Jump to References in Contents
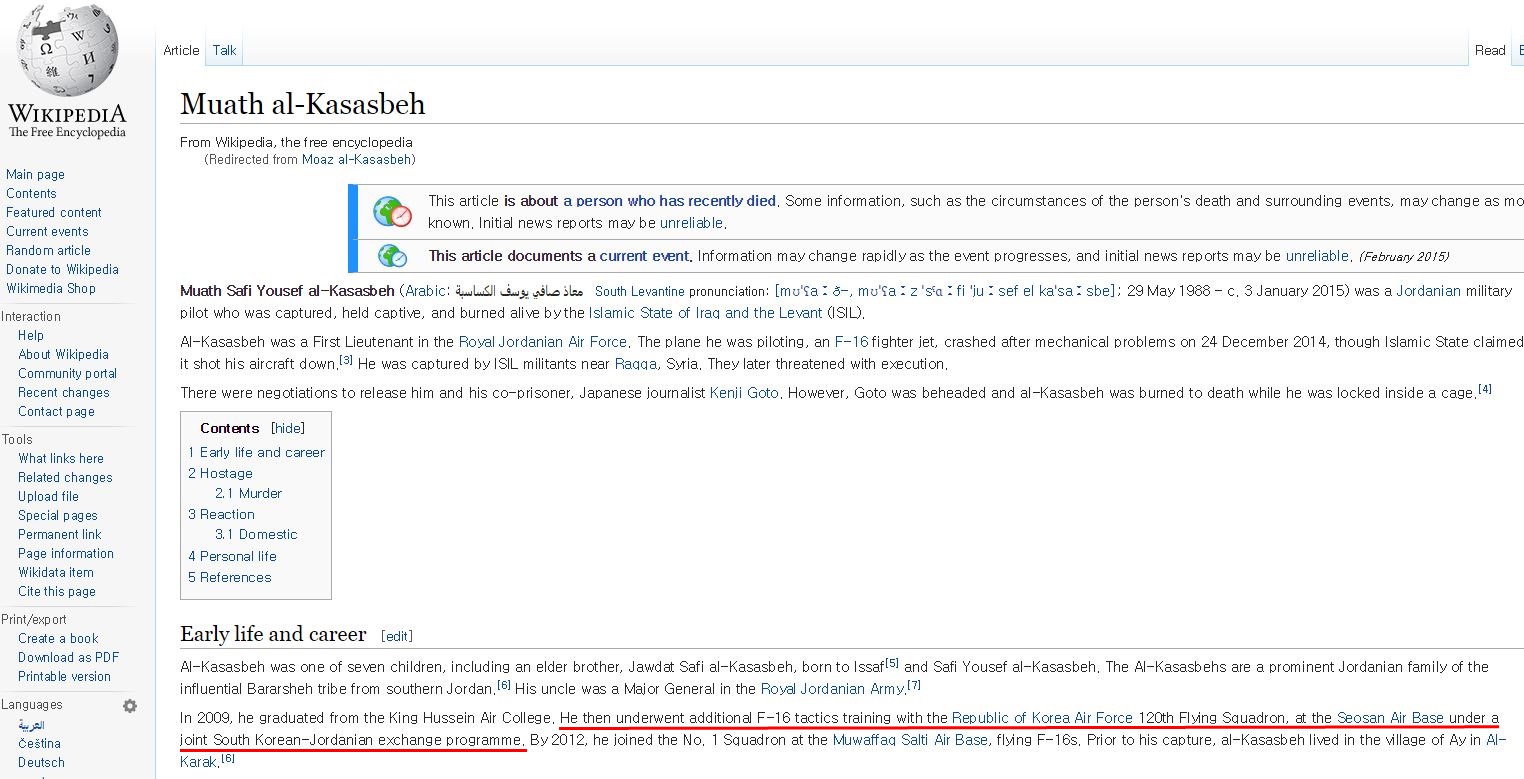The width and height of the screenshot is (1524, 779). [229, 577]
